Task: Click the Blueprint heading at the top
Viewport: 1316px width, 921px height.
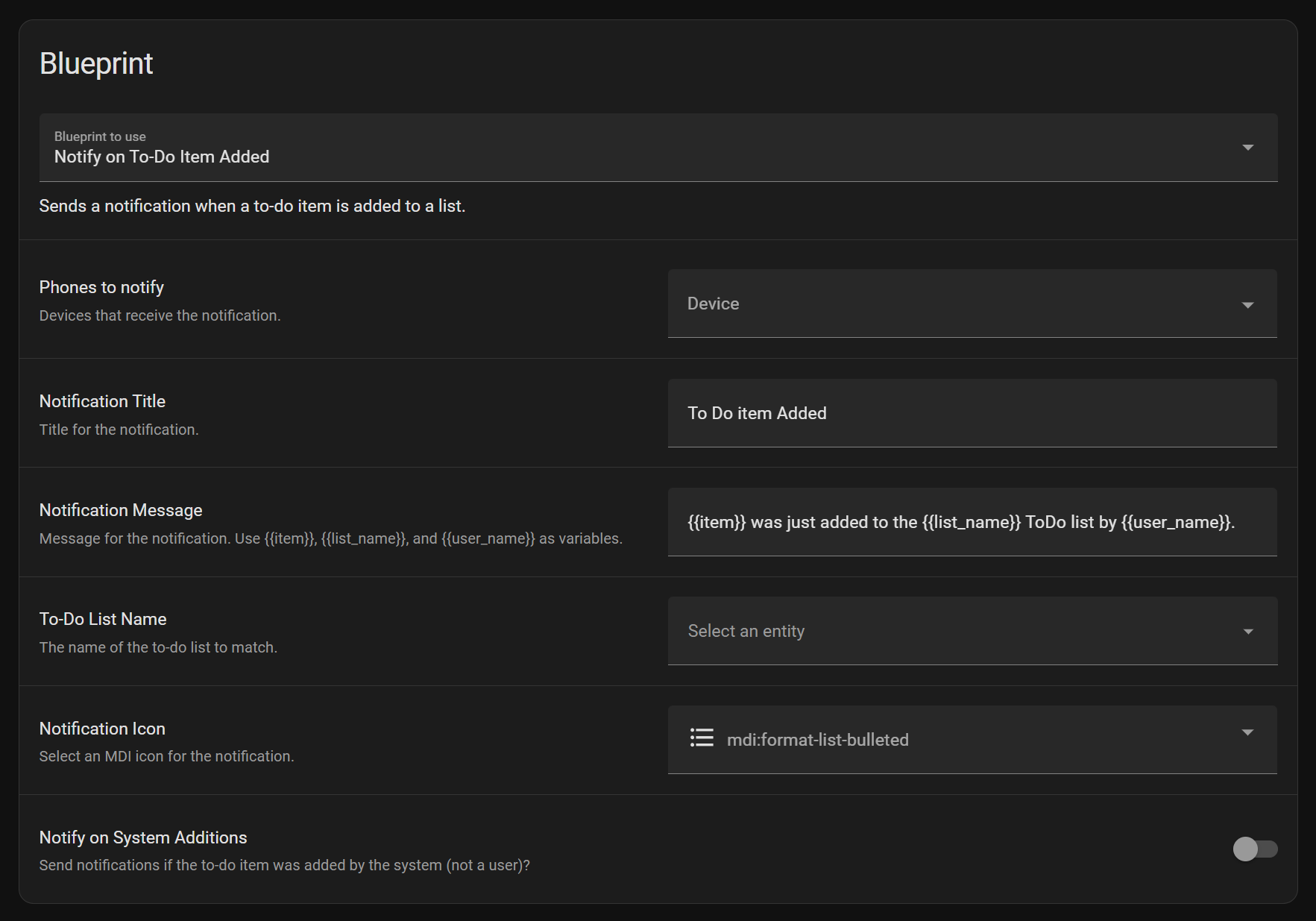Action: [x=97, y=63]
